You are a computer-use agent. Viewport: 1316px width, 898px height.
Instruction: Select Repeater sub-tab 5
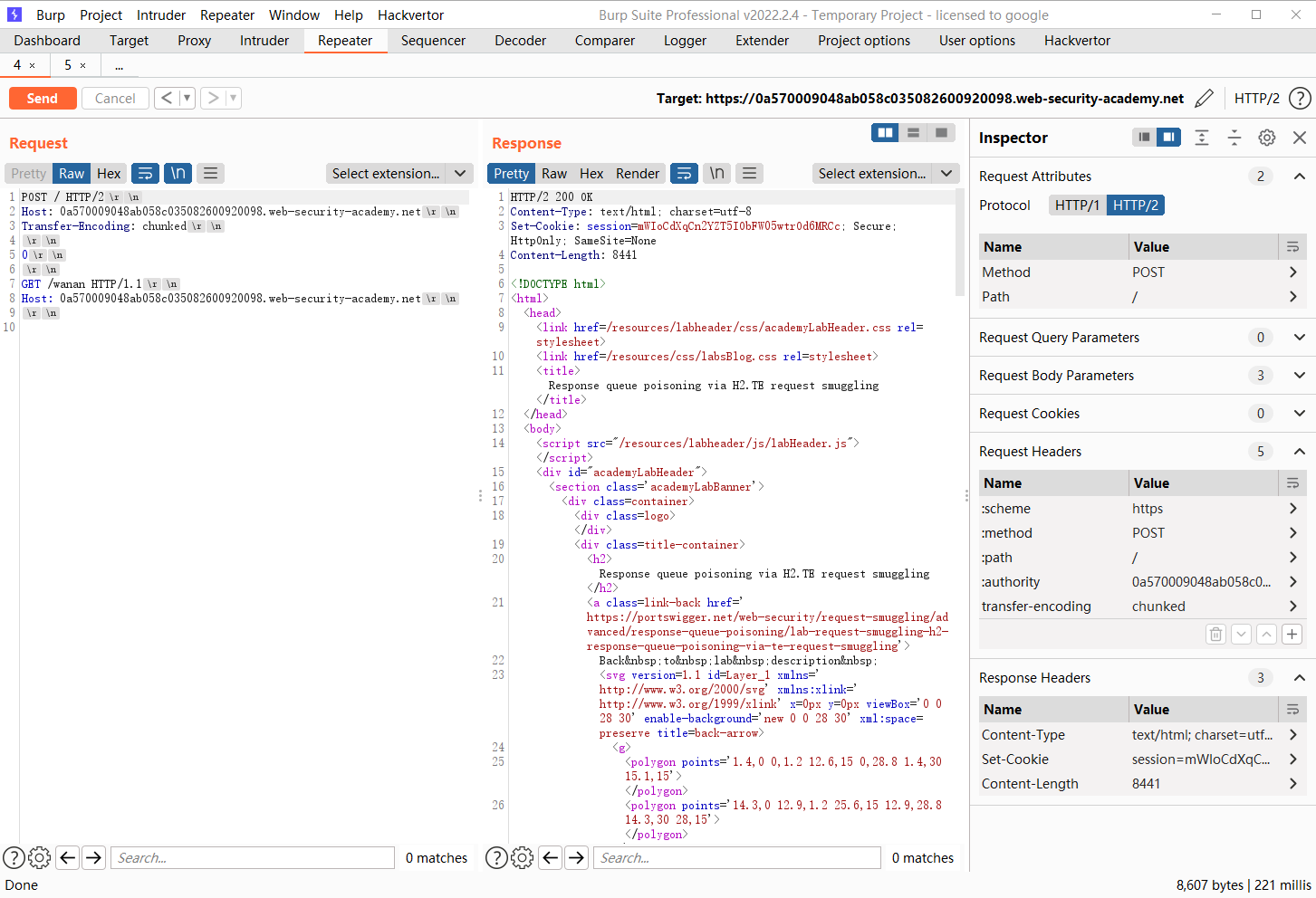click(x=68, y=65)
